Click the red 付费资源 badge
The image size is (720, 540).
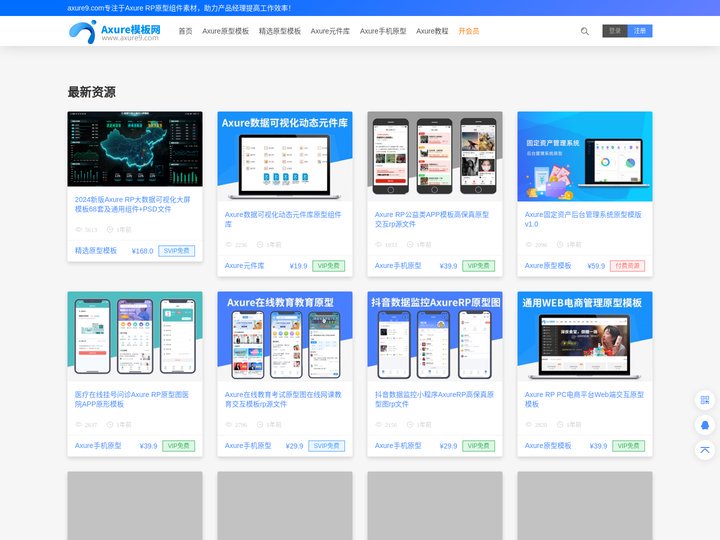coord(627,265)
